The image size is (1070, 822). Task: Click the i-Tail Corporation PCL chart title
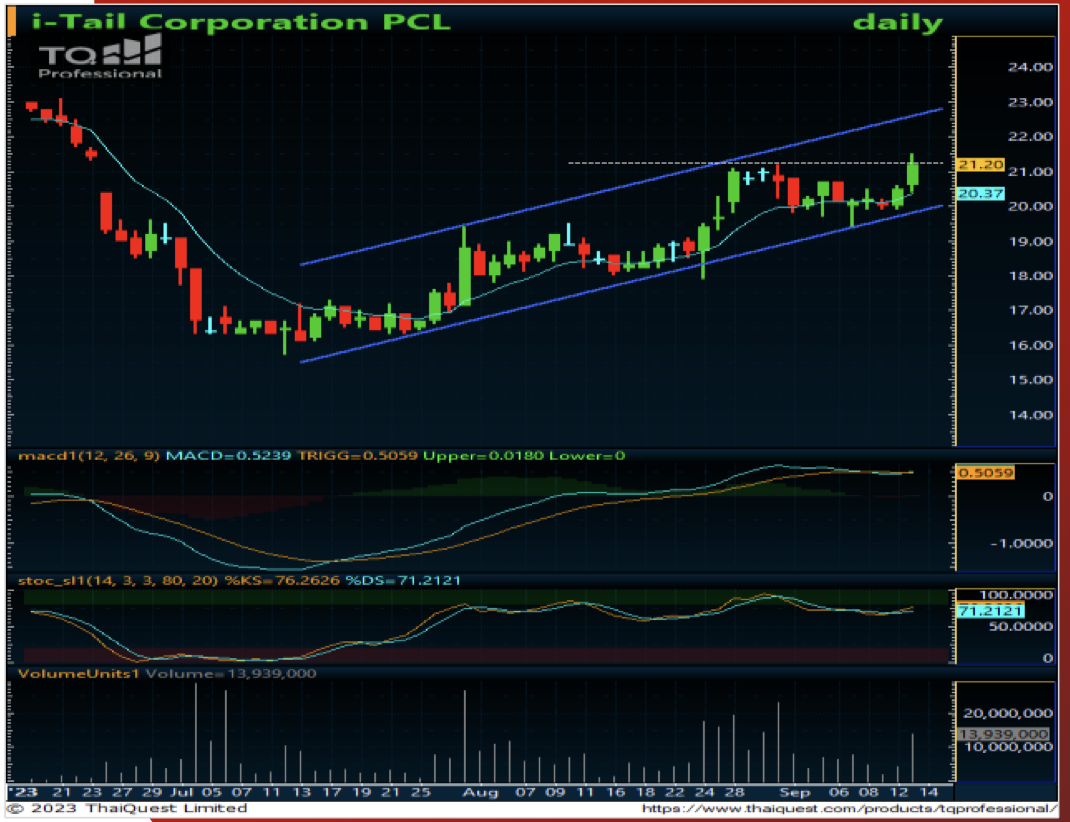coord(241,22)
